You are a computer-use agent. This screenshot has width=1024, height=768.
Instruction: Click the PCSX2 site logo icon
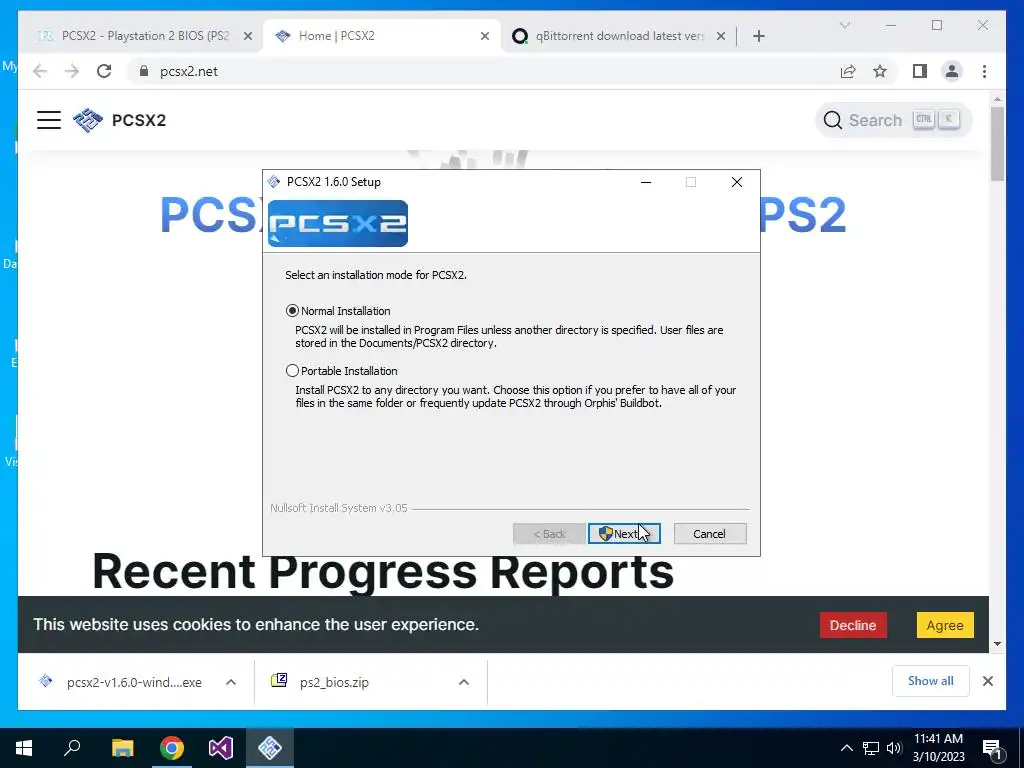point(88,120)
